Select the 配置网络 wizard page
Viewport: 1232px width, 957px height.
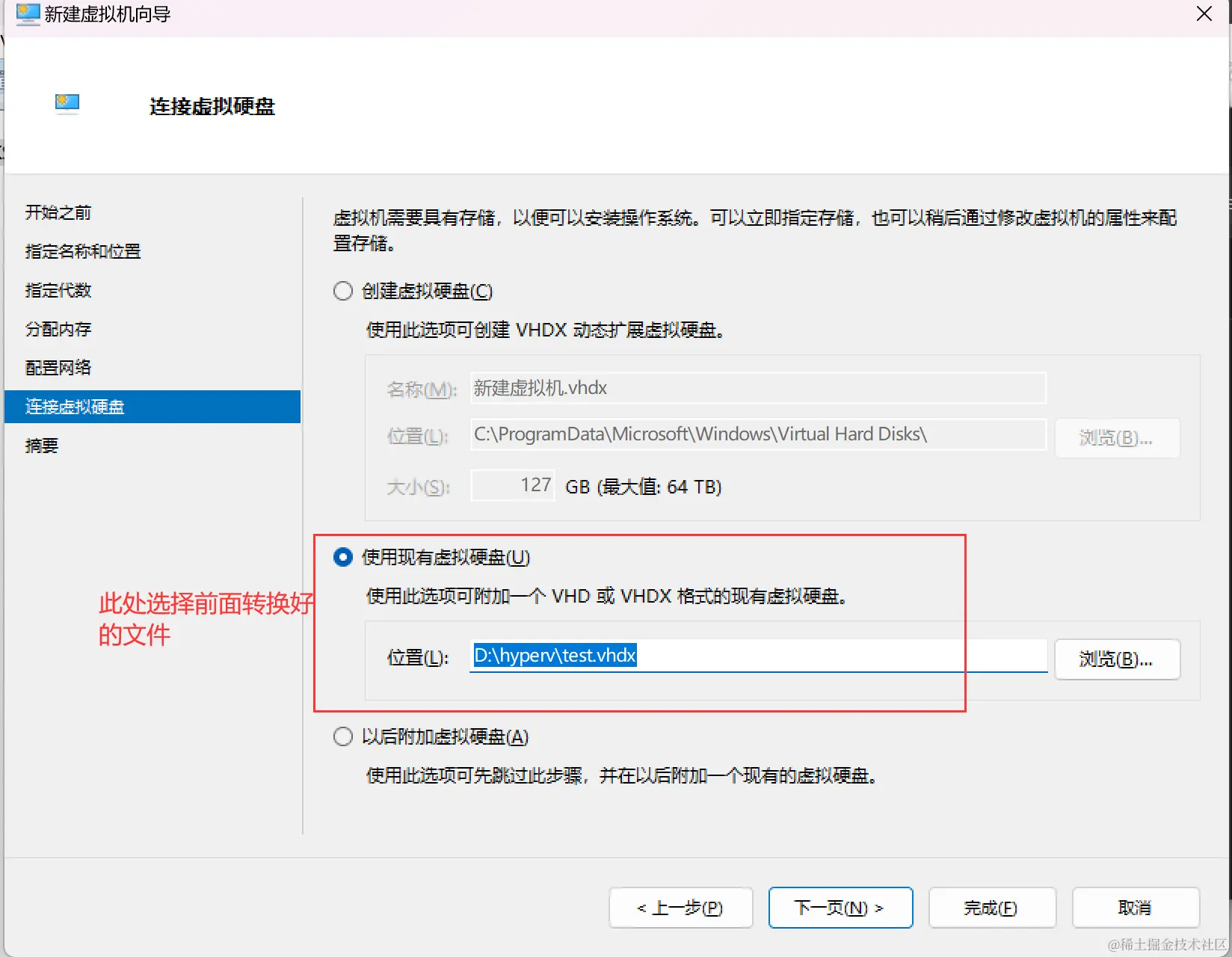point(57,367)
